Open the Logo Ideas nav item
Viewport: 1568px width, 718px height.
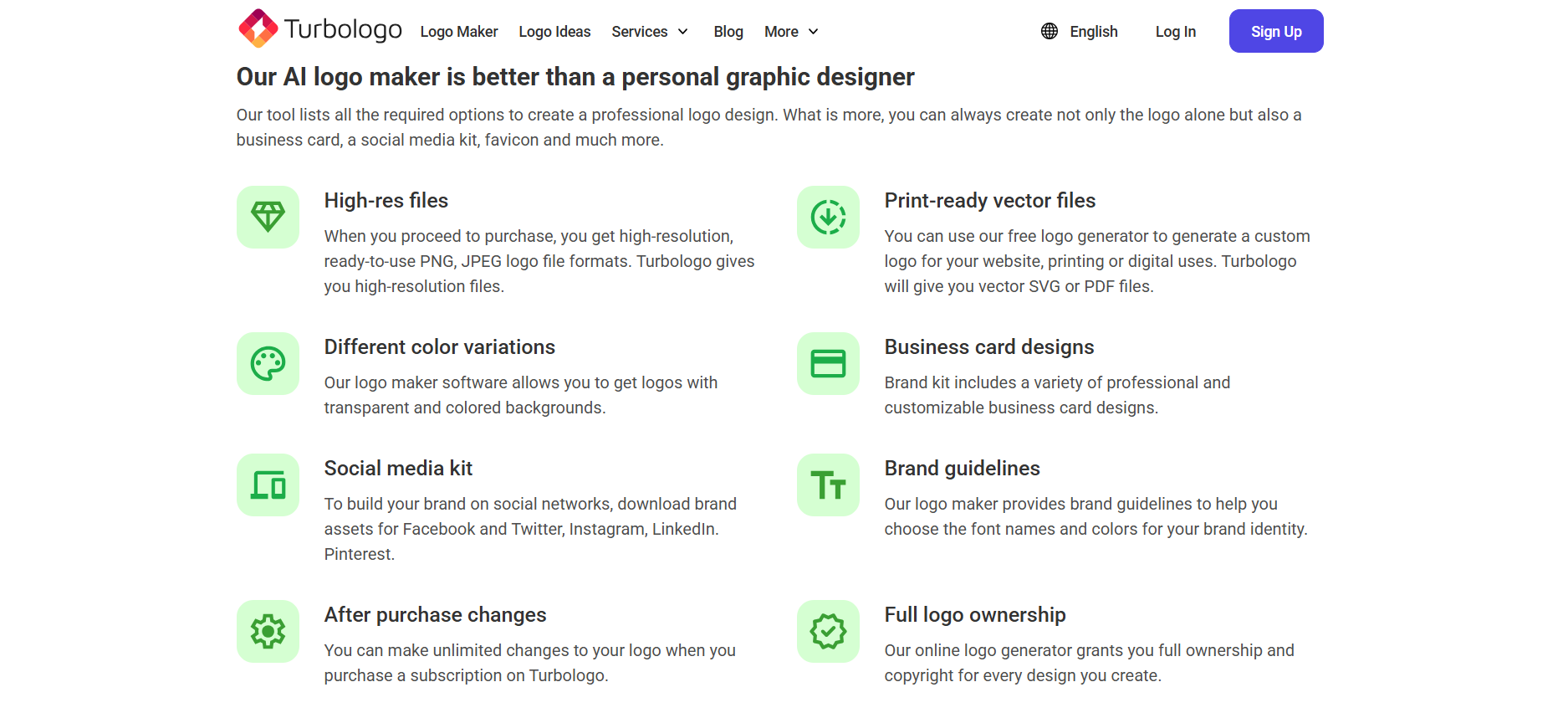(x=554, y=32)
